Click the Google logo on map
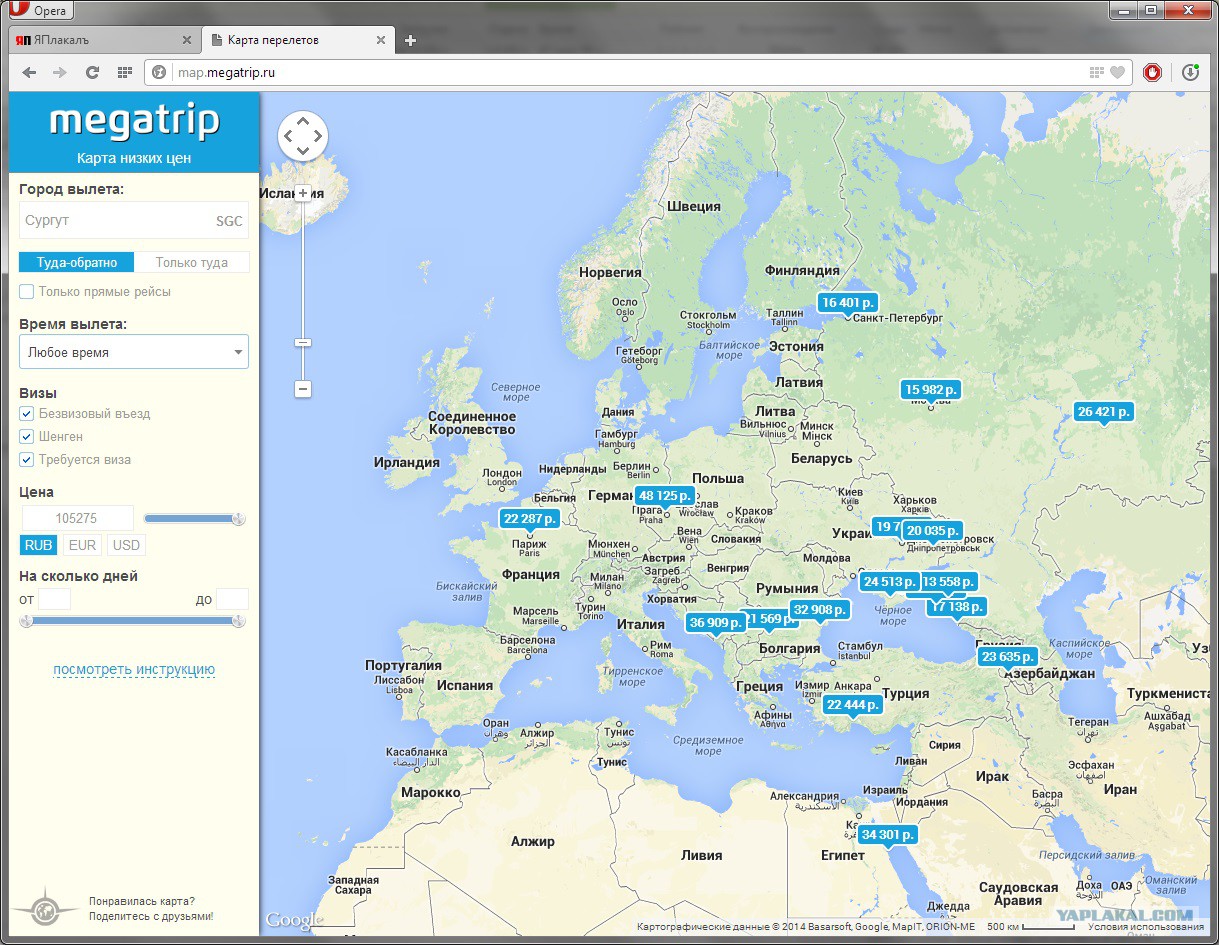 (x=292, y=920)
